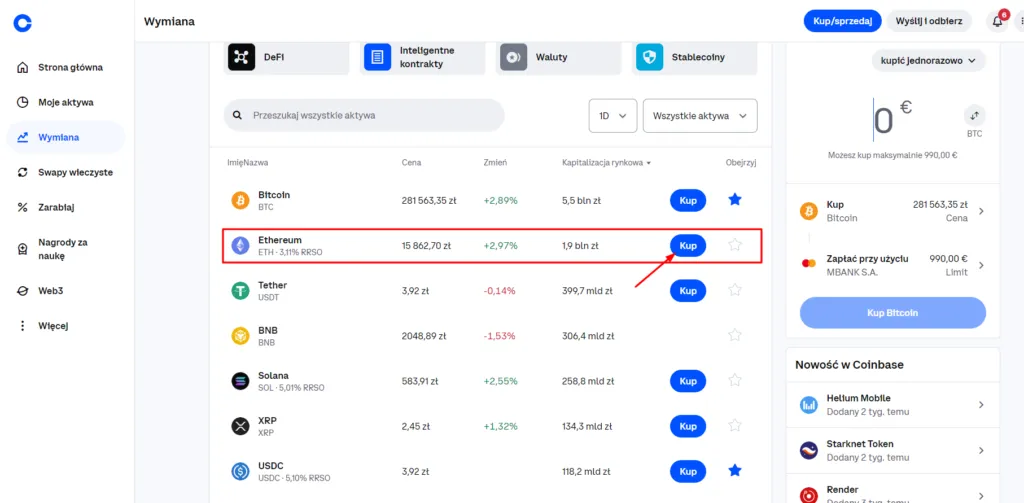The image size is (1024, 503).
Task: Click the Wyślij i odbierz button
Action: point(929,22)
